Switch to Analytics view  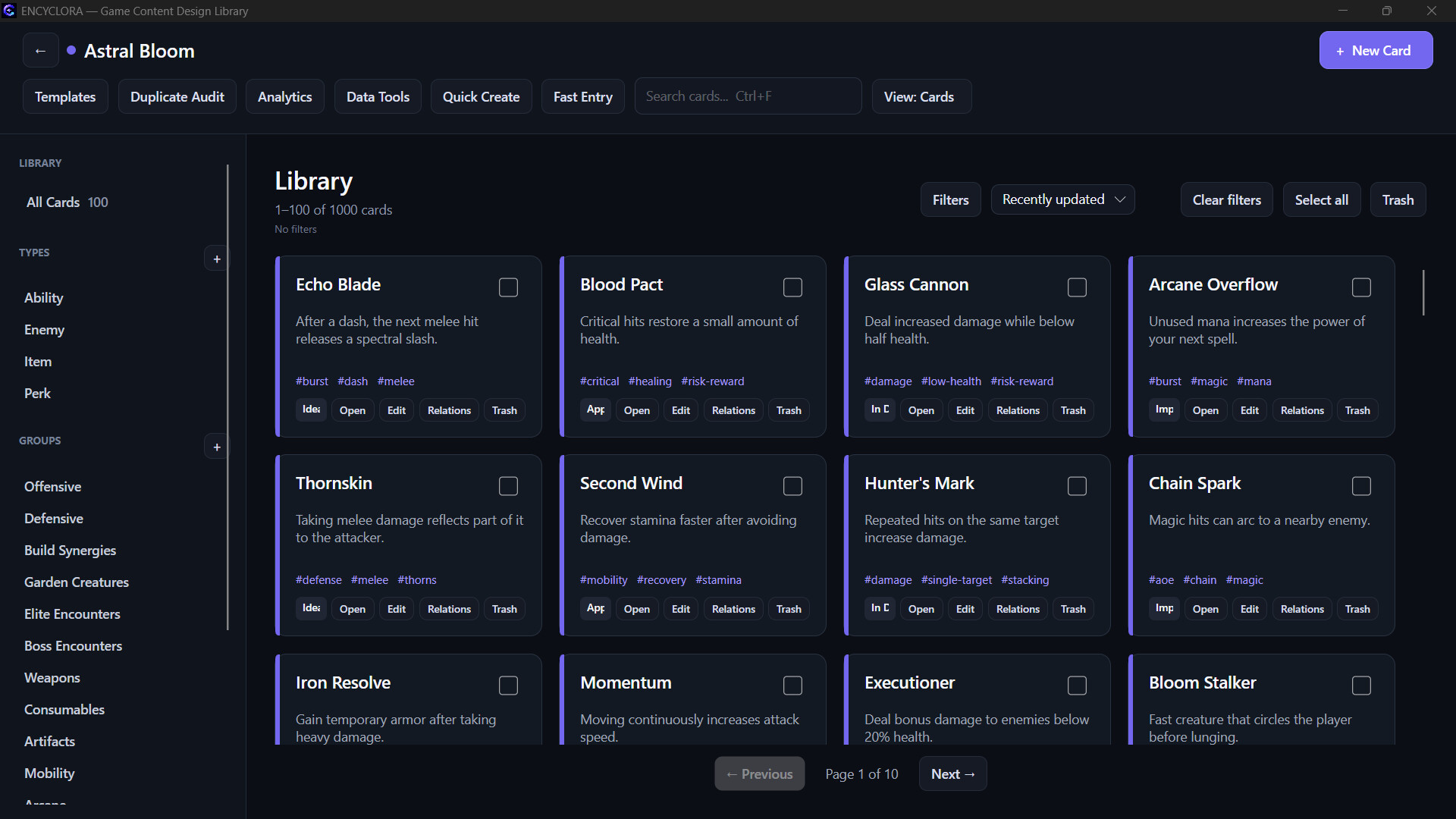[x=284, y=96]
